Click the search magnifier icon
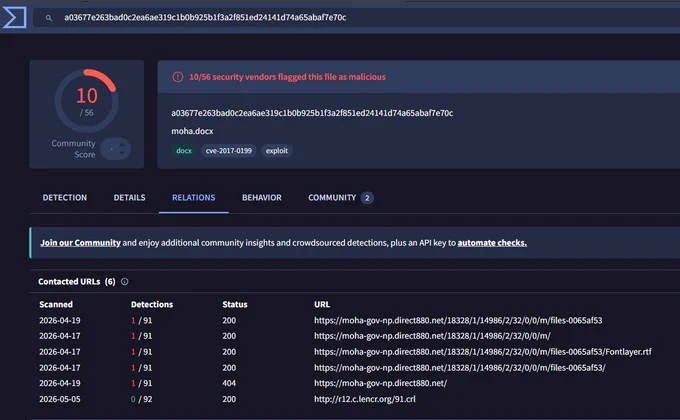This screenshot has width=680, height=420. pos(49,18)
